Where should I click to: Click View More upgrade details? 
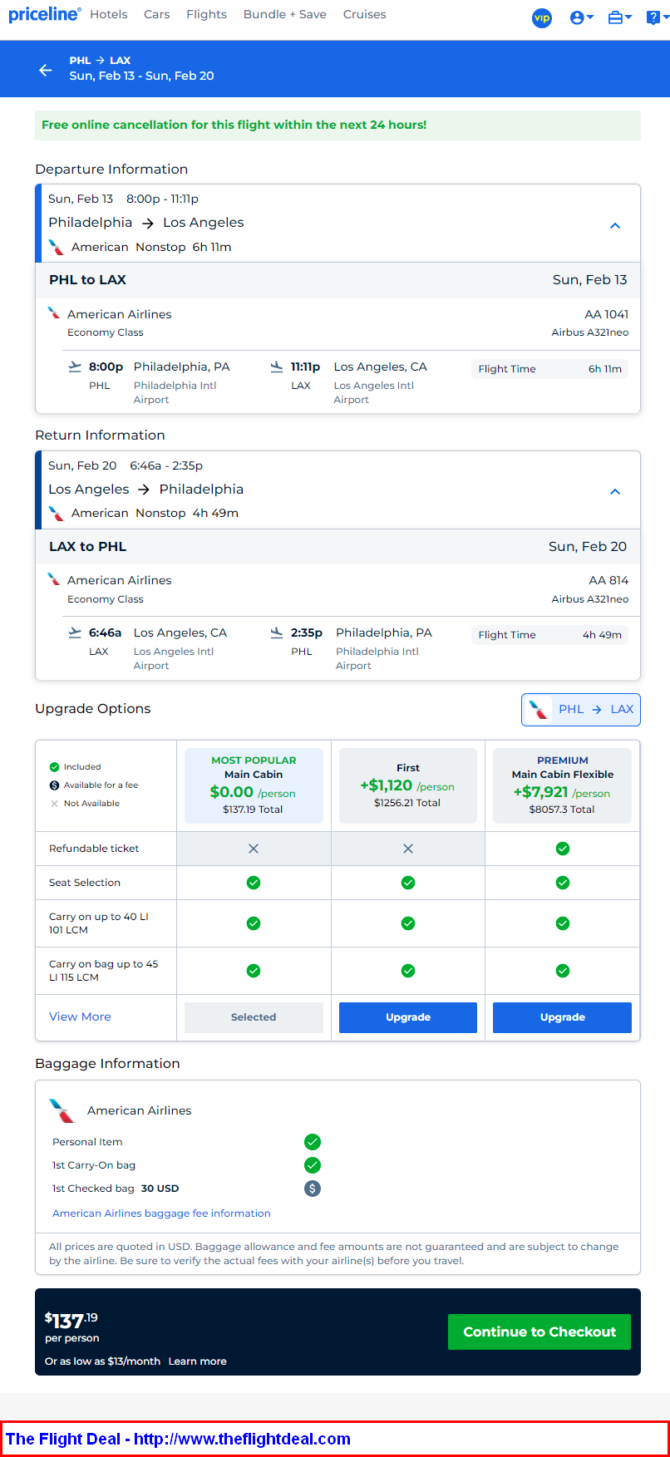coord(80,1017)
